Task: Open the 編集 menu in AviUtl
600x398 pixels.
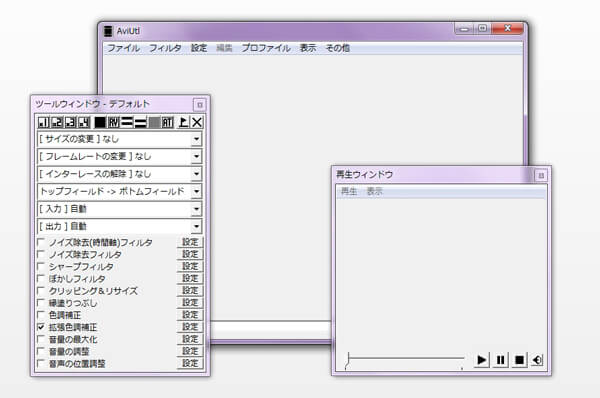Action: (224, 48)
